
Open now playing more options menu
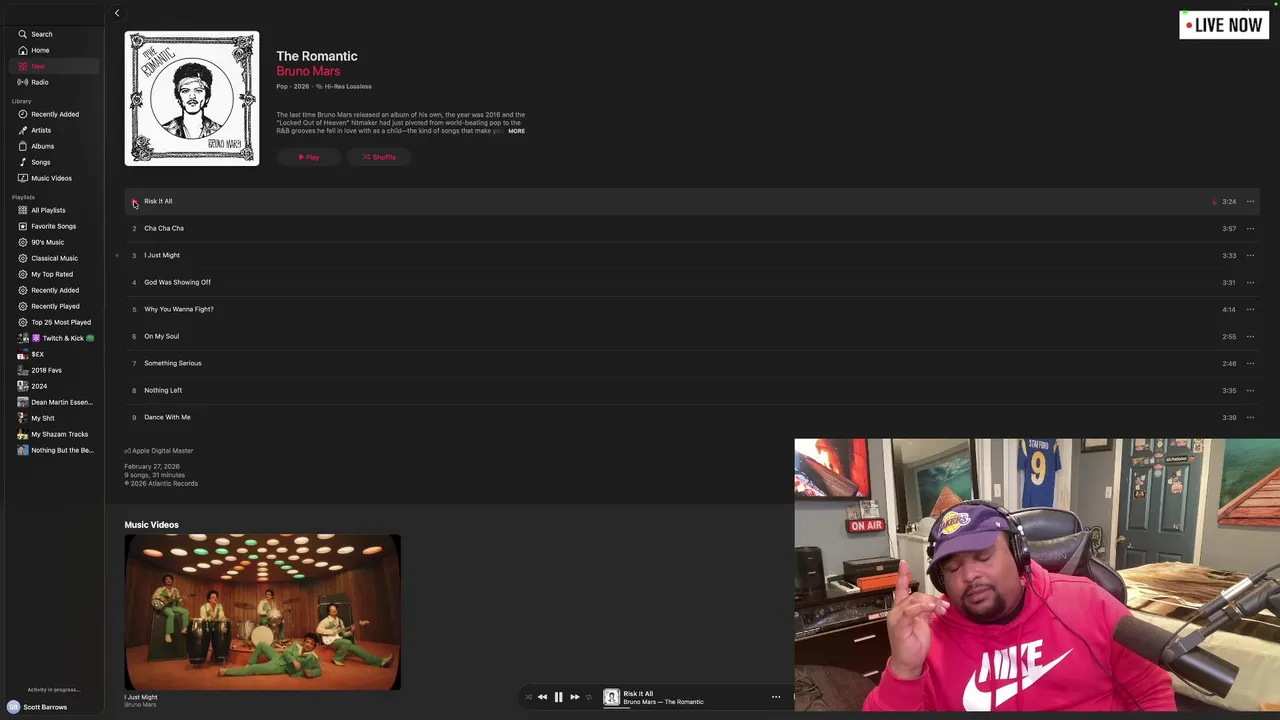pyautogui.click(x=776, y=697)
